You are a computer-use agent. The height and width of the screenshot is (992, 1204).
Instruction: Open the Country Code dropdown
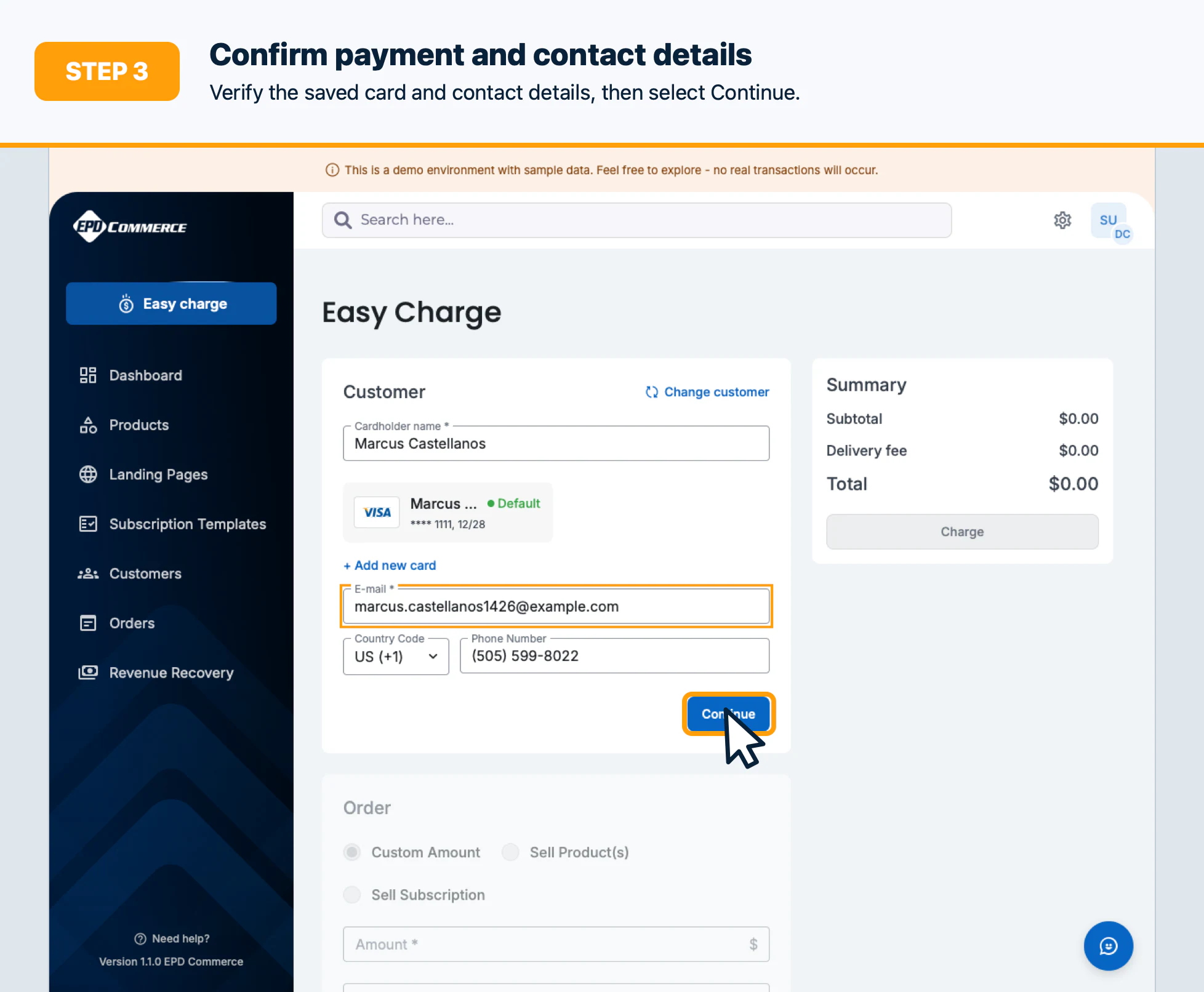396,657
